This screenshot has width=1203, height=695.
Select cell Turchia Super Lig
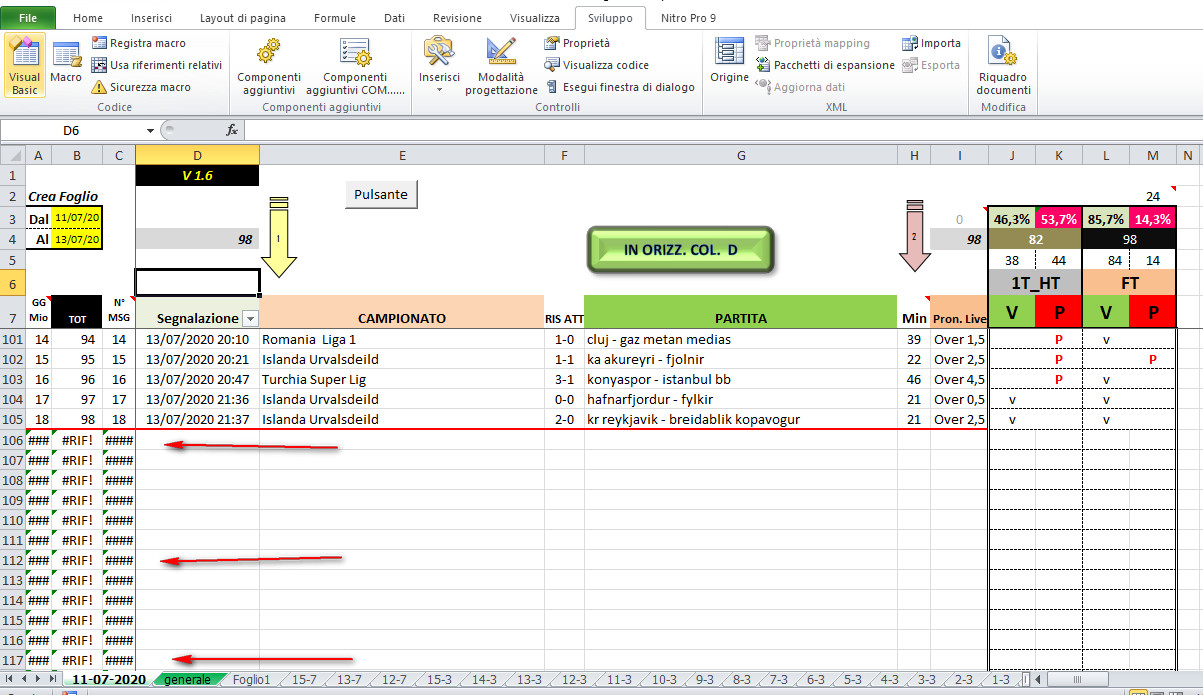[402, 379]
